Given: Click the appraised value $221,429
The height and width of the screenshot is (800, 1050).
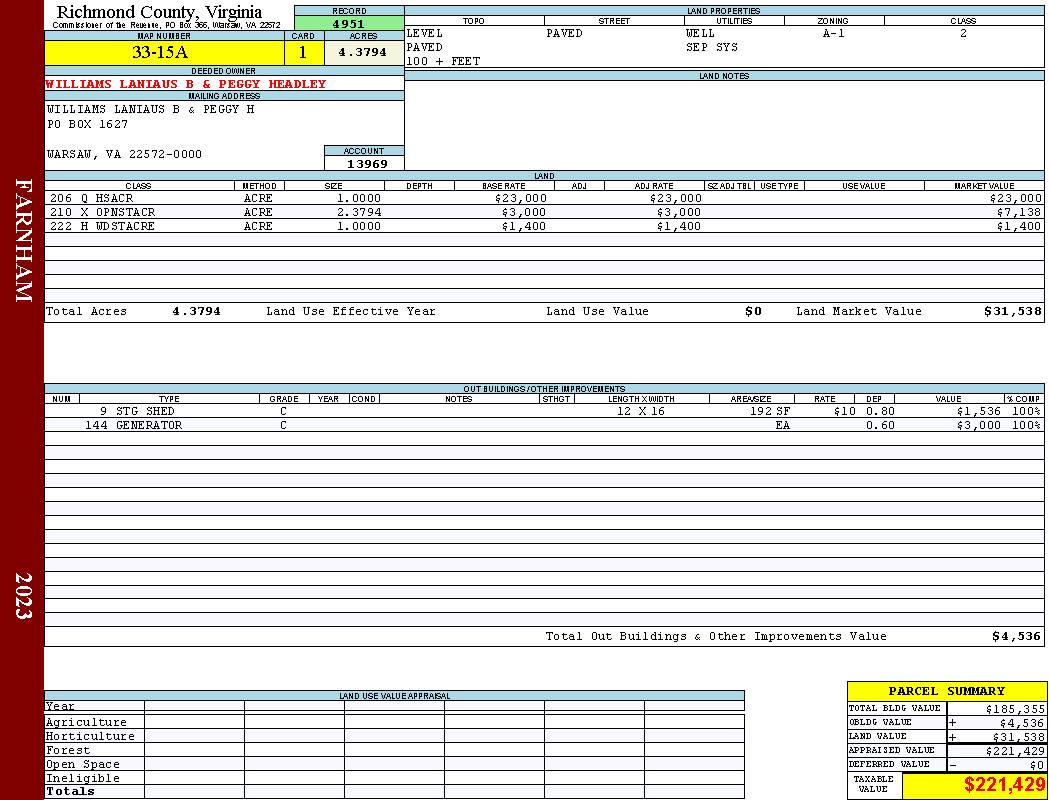Looking at the screenshot, I should click(1015, 751).
